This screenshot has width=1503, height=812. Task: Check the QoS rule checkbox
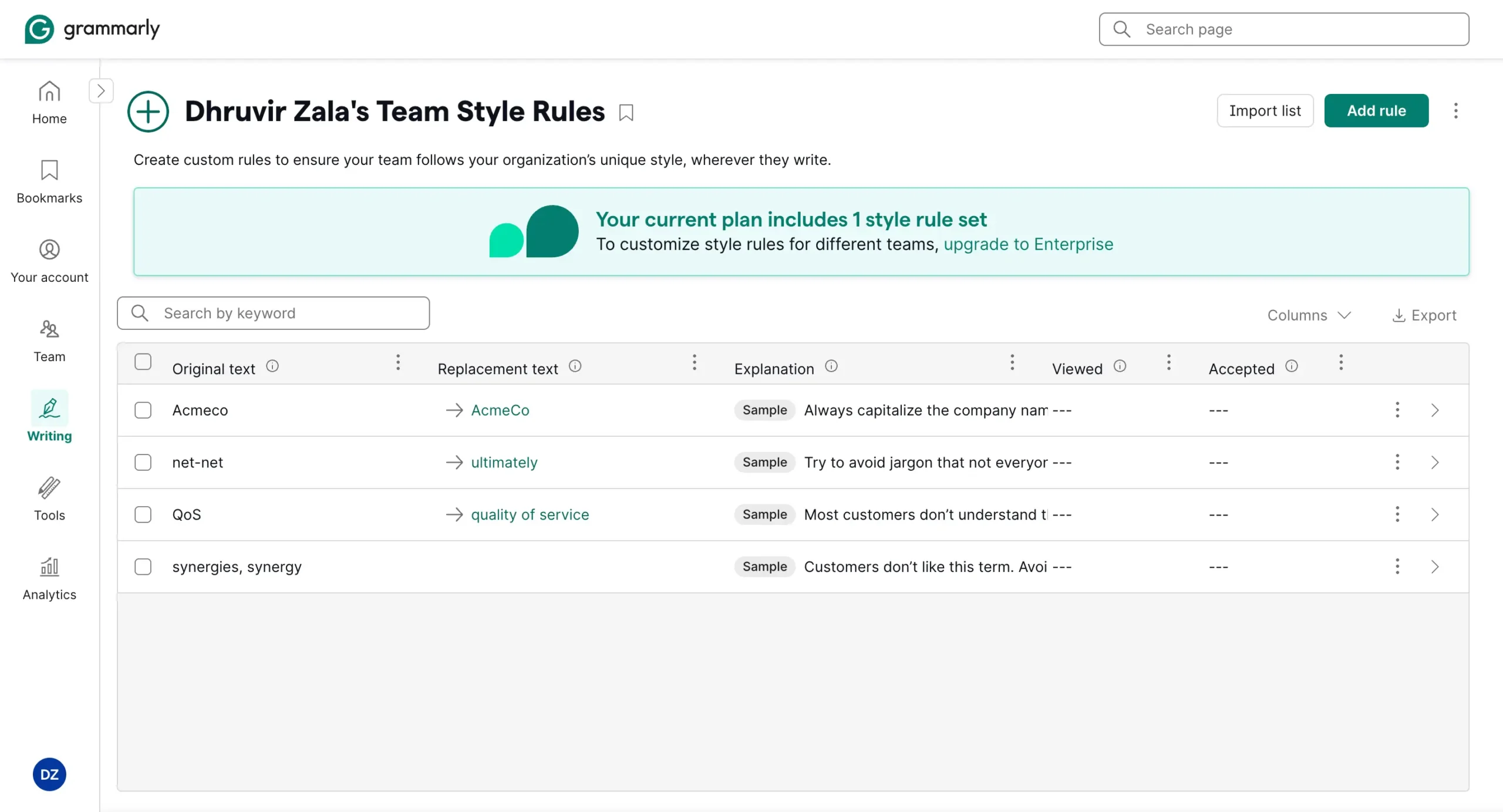[143, 514]
